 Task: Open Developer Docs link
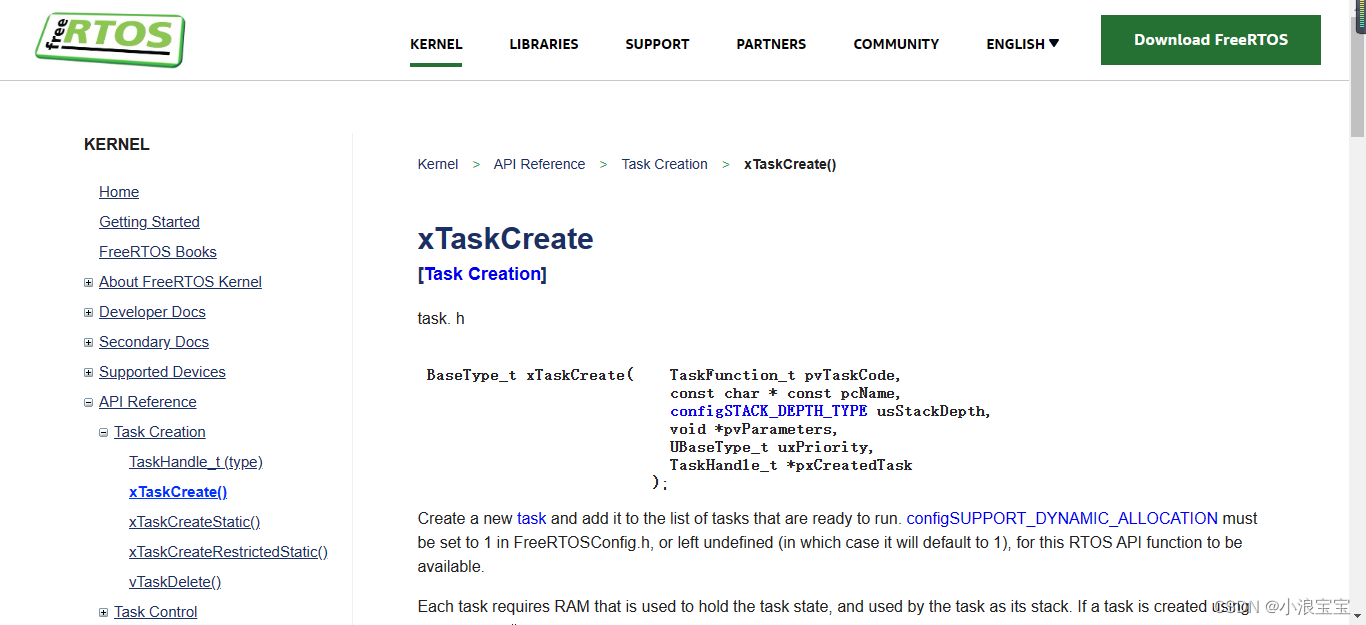tap(152, 312)
